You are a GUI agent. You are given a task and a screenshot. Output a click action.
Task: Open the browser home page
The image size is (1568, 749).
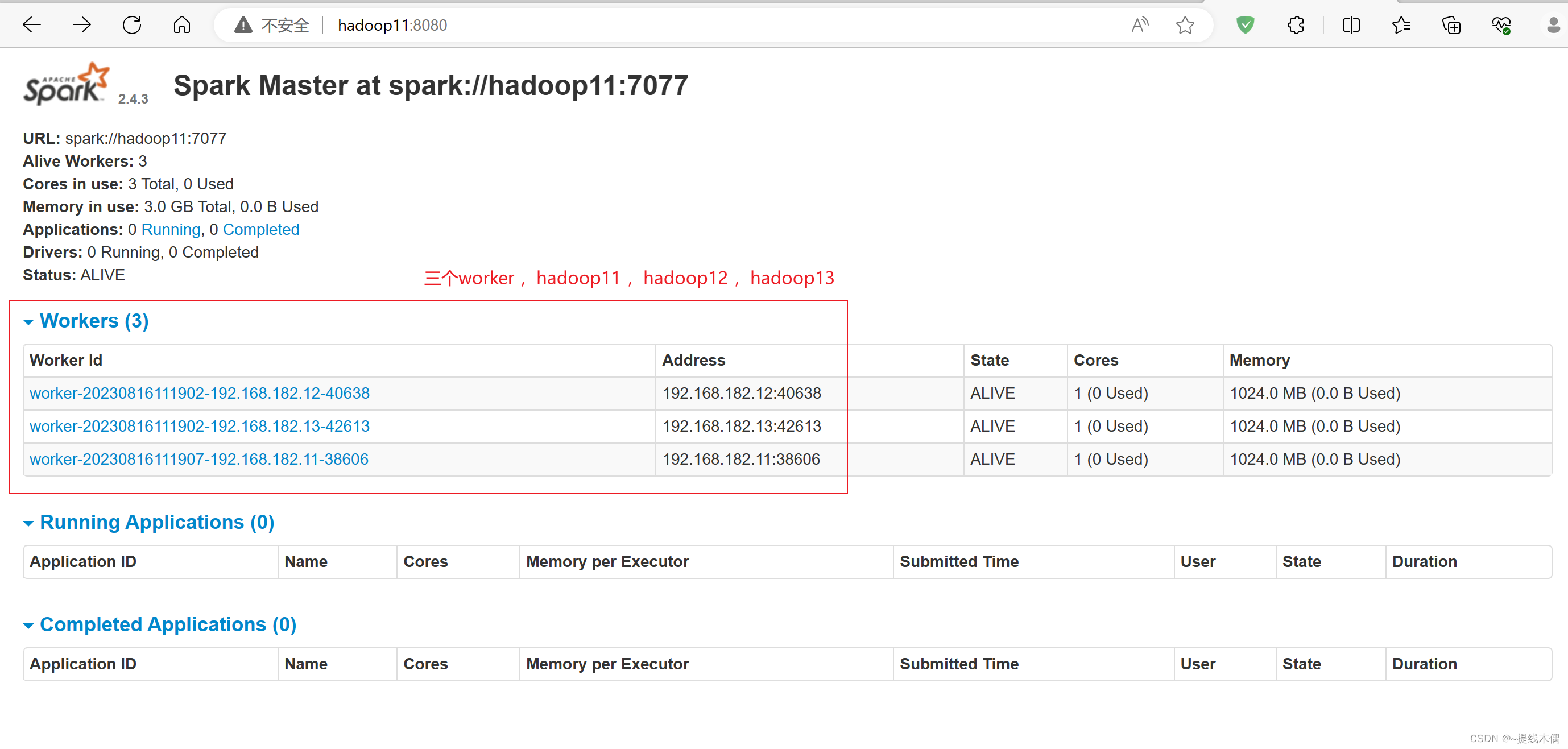(181, 25)
